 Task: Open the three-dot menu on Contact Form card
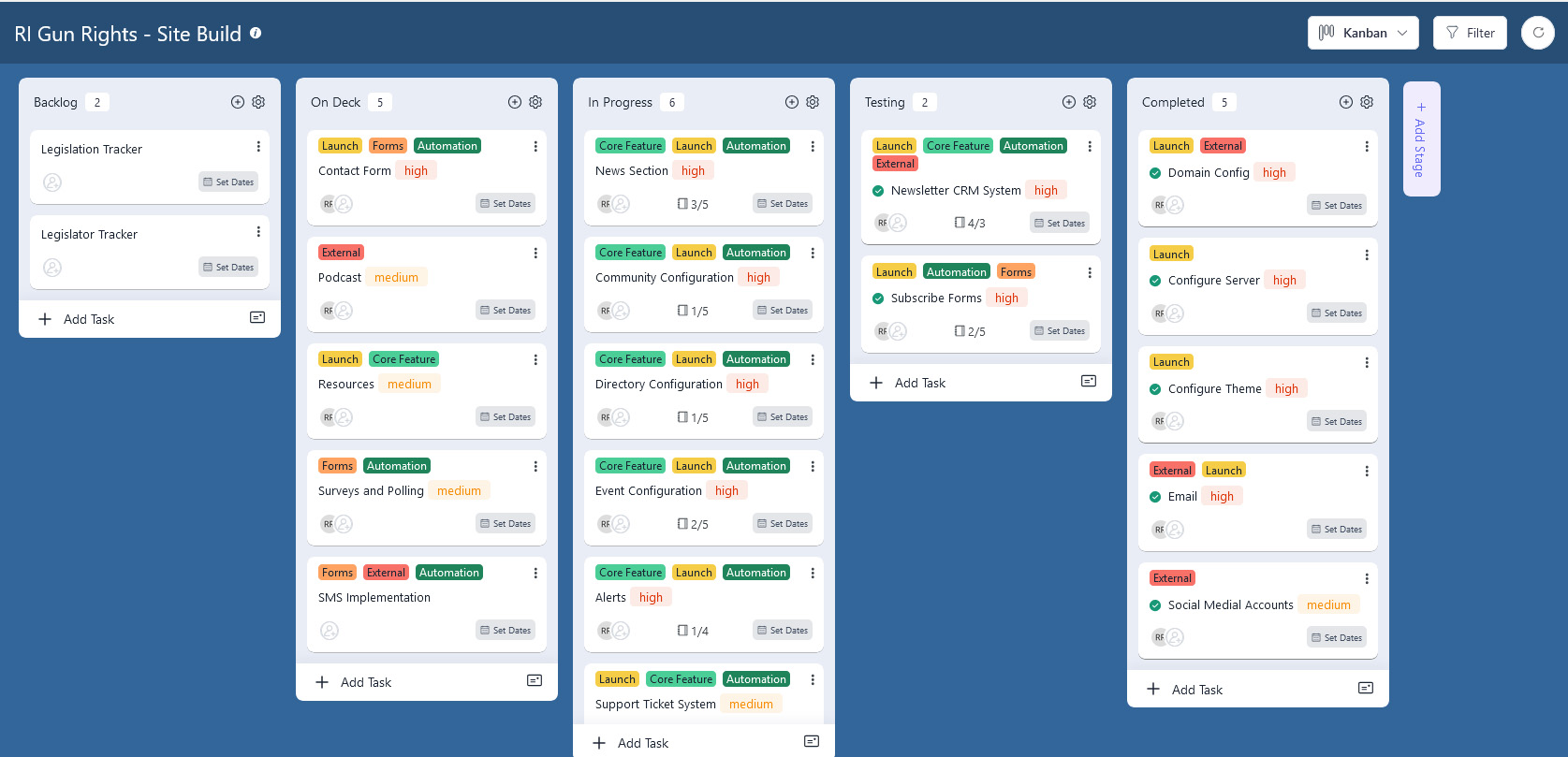coord(535,147)
